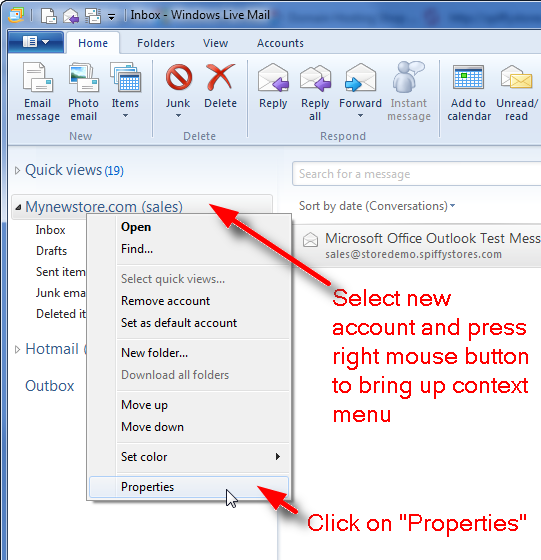Click Properties in context menu
The image size is (541, 560).
(x=189, y=487)
